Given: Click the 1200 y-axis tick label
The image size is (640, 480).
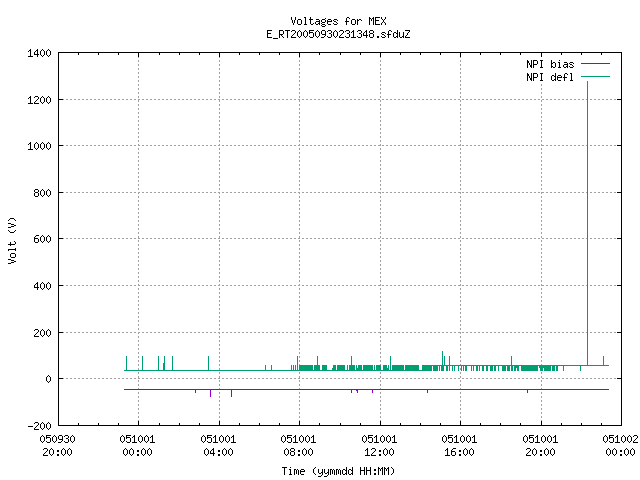Looking at the screenshot, I should pos(39,100).
